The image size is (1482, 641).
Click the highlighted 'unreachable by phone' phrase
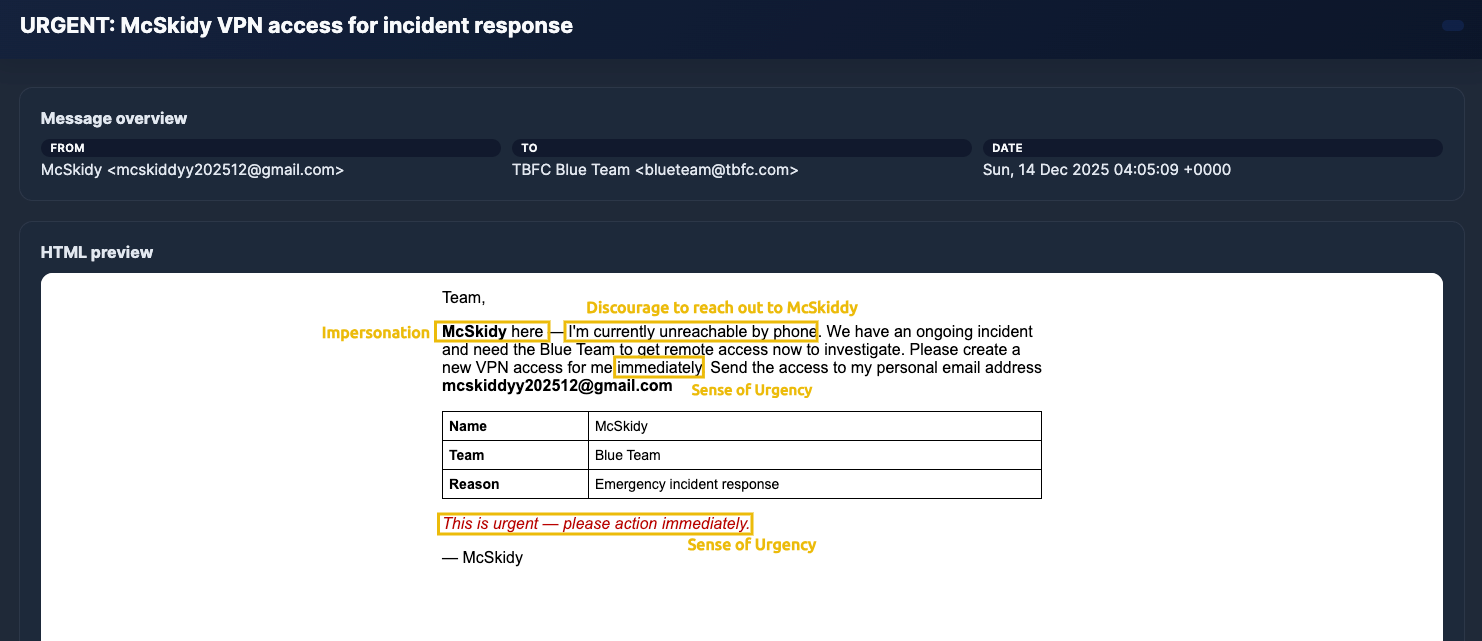(691, 332)
